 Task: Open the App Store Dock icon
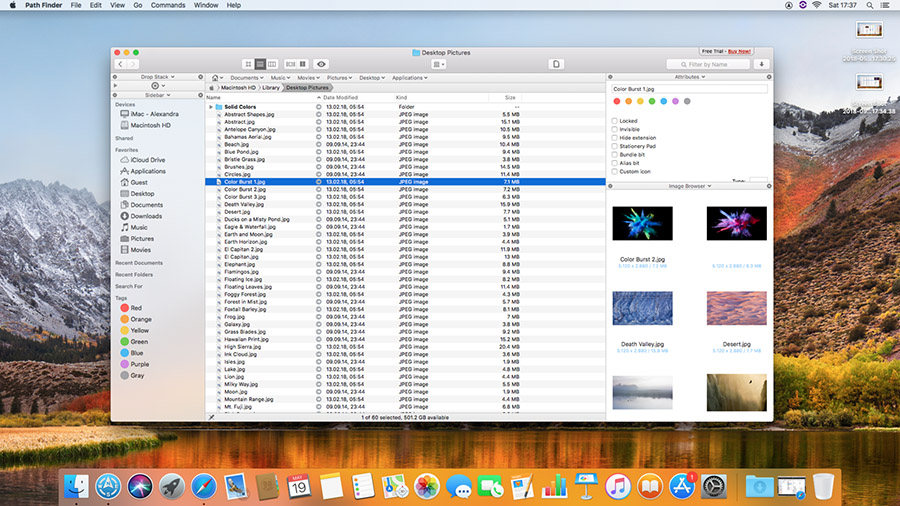click(681, 486)
